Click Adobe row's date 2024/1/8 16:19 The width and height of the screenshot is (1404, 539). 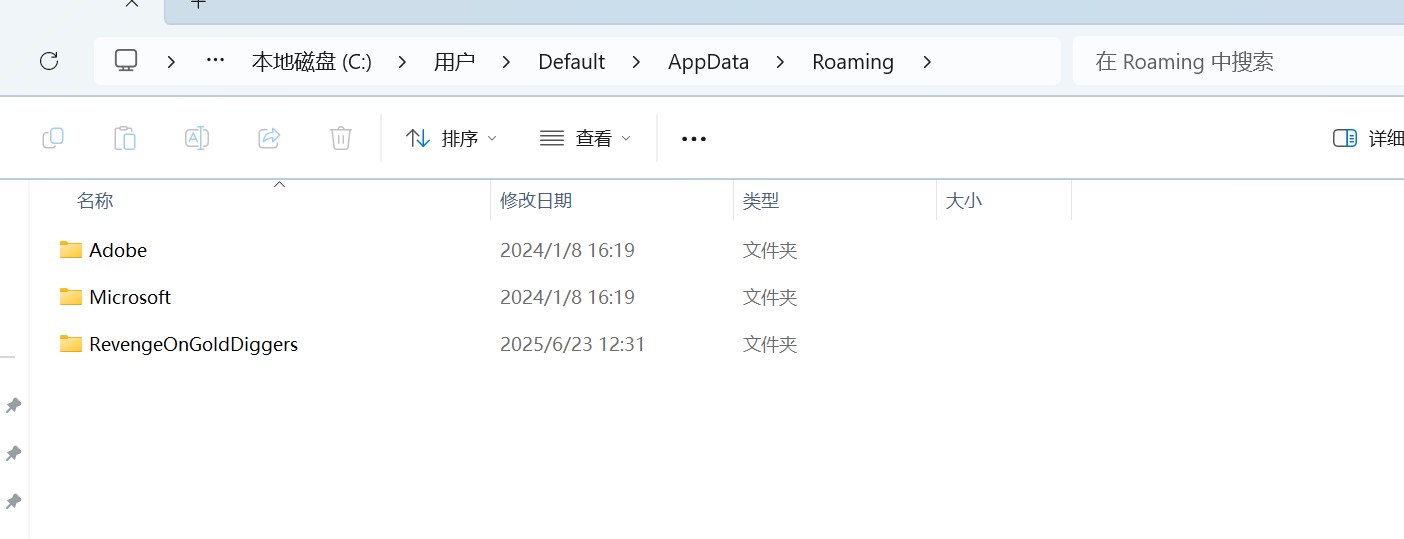coord(567,250)
